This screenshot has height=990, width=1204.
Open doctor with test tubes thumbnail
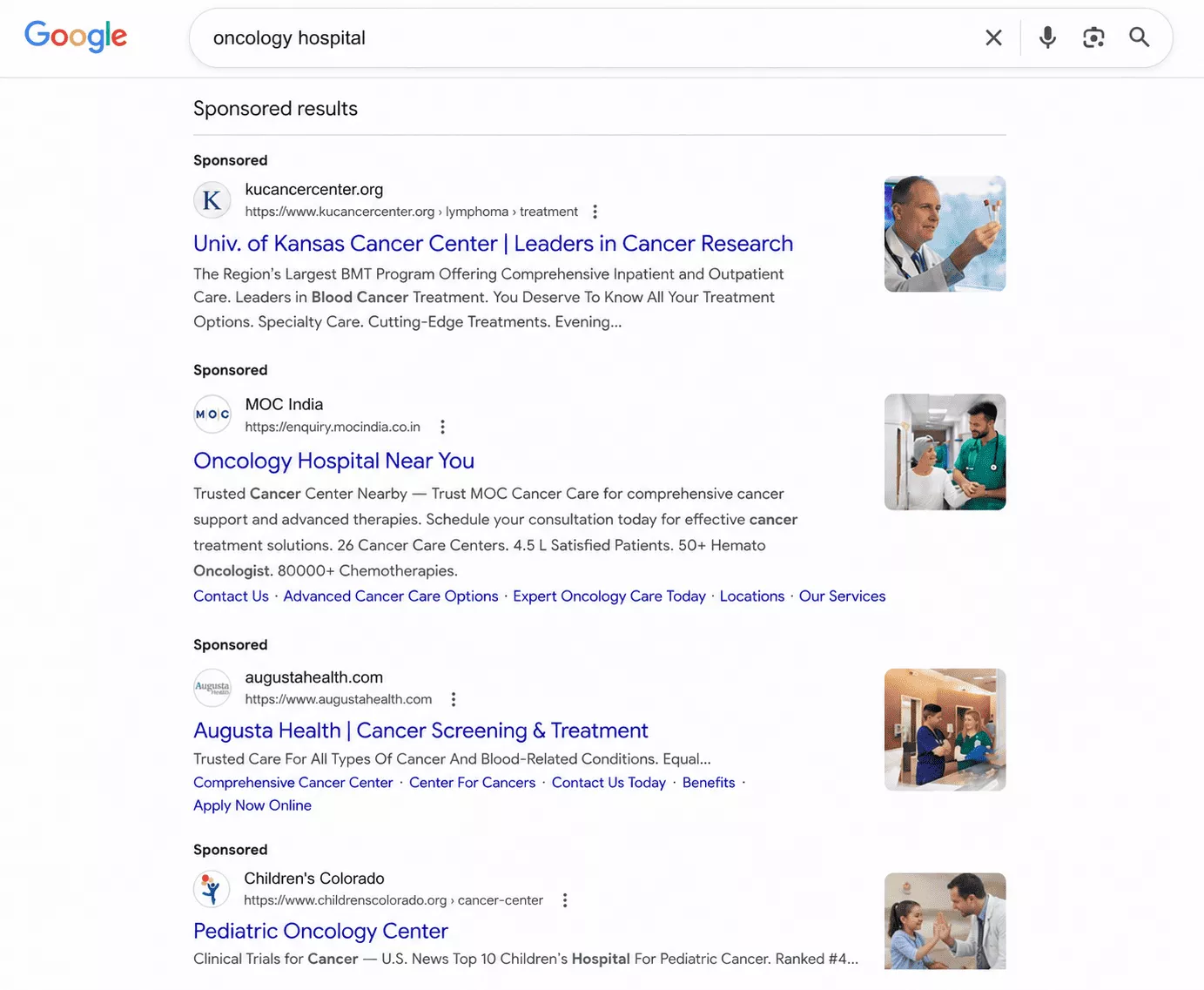[945, 234]
